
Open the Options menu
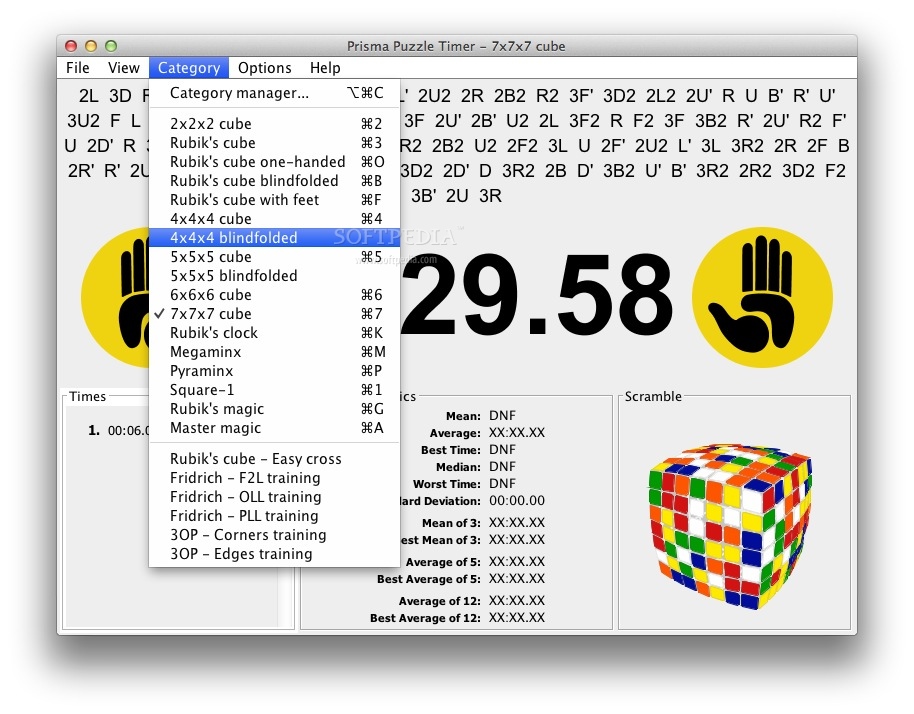coord(264,67)
